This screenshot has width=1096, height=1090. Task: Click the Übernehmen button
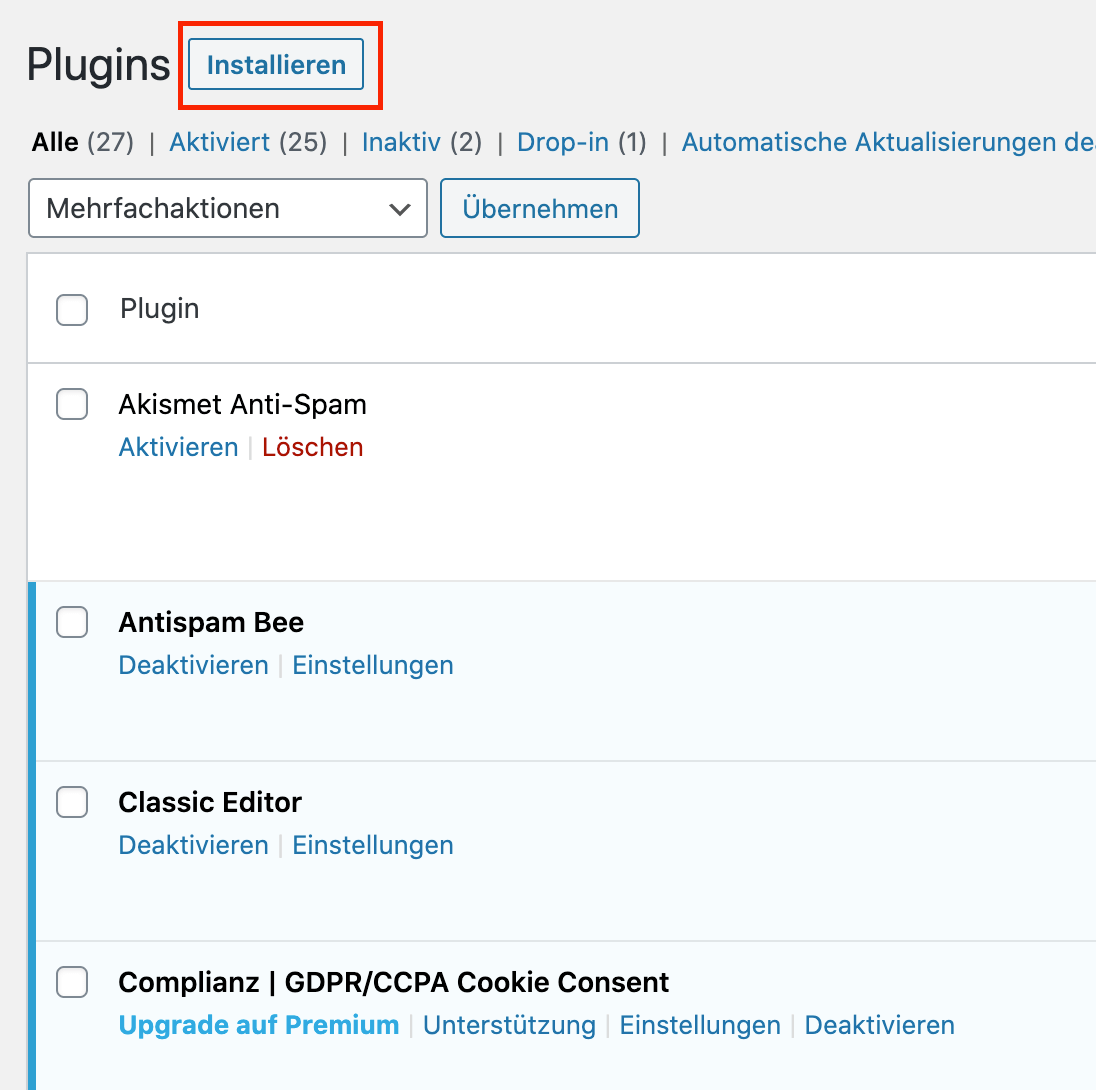click(x=540, y=208)
